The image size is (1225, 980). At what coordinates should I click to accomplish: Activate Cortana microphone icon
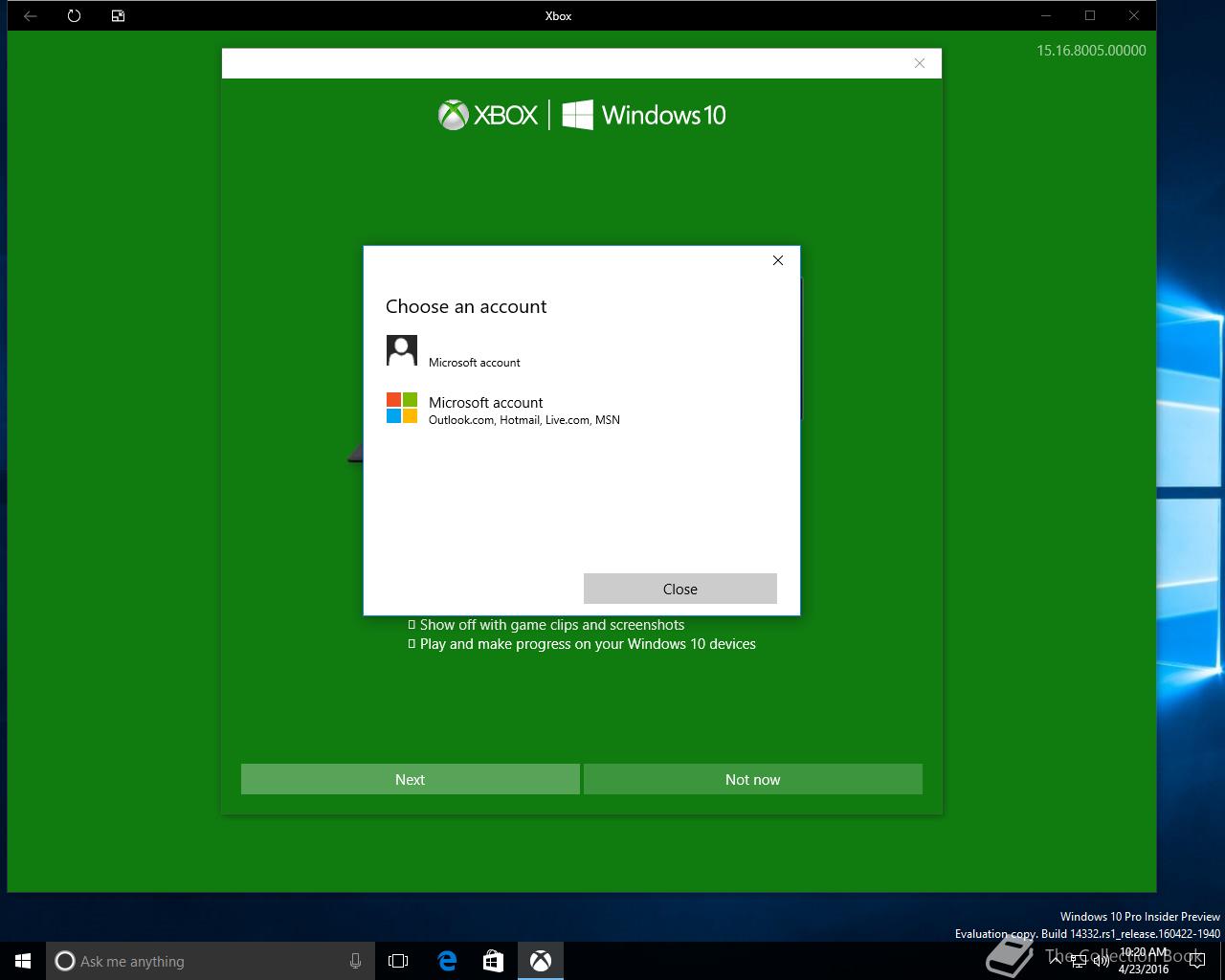pos(356,961)
